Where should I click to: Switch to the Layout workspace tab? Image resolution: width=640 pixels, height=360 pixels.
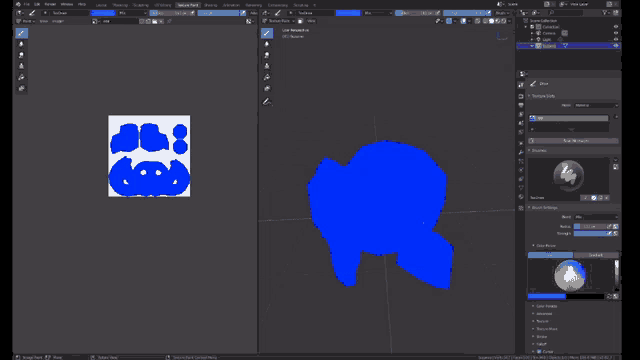pyautogui.click(x=101, y=5)
